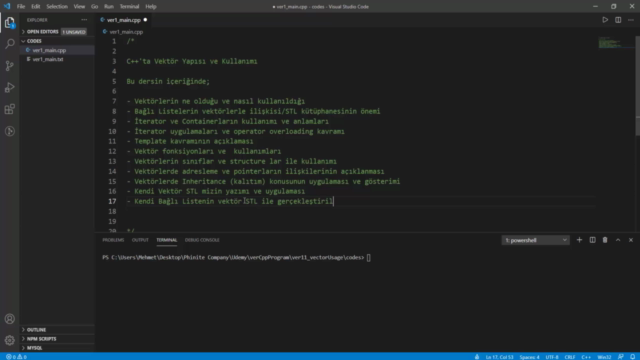Click Ln 17, Col 53 cursor position
The height and width of the screenshot is (360, 640).
coord(500,357)
